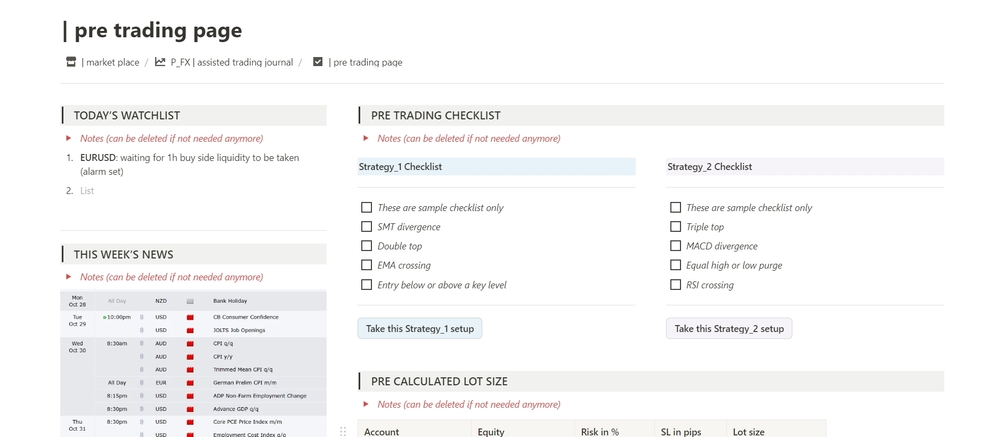1005x437 pixels.
Task: Check the Triple top checkbox
Action: (675, 227)
